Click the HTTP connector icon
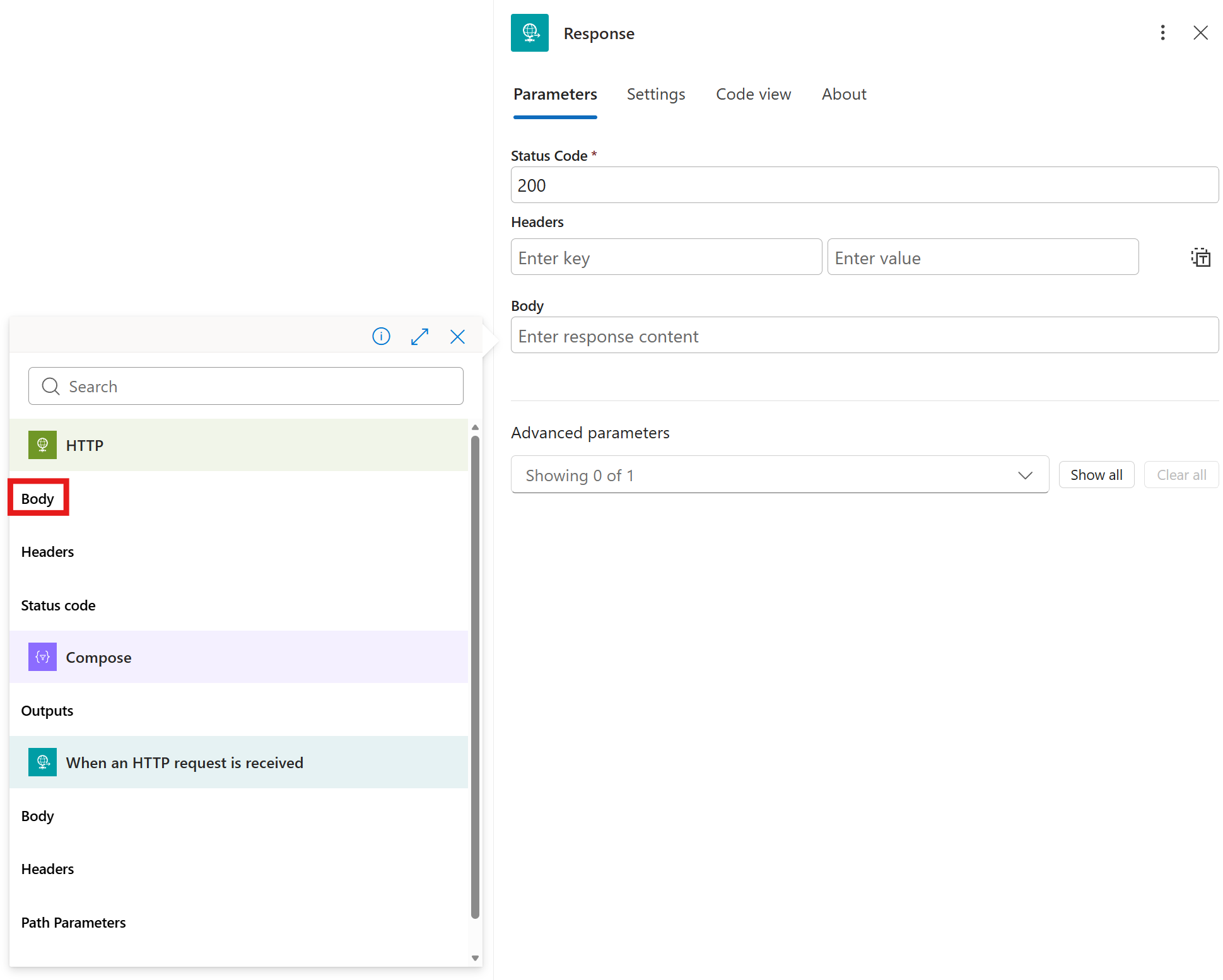 (x=42, y=445)
